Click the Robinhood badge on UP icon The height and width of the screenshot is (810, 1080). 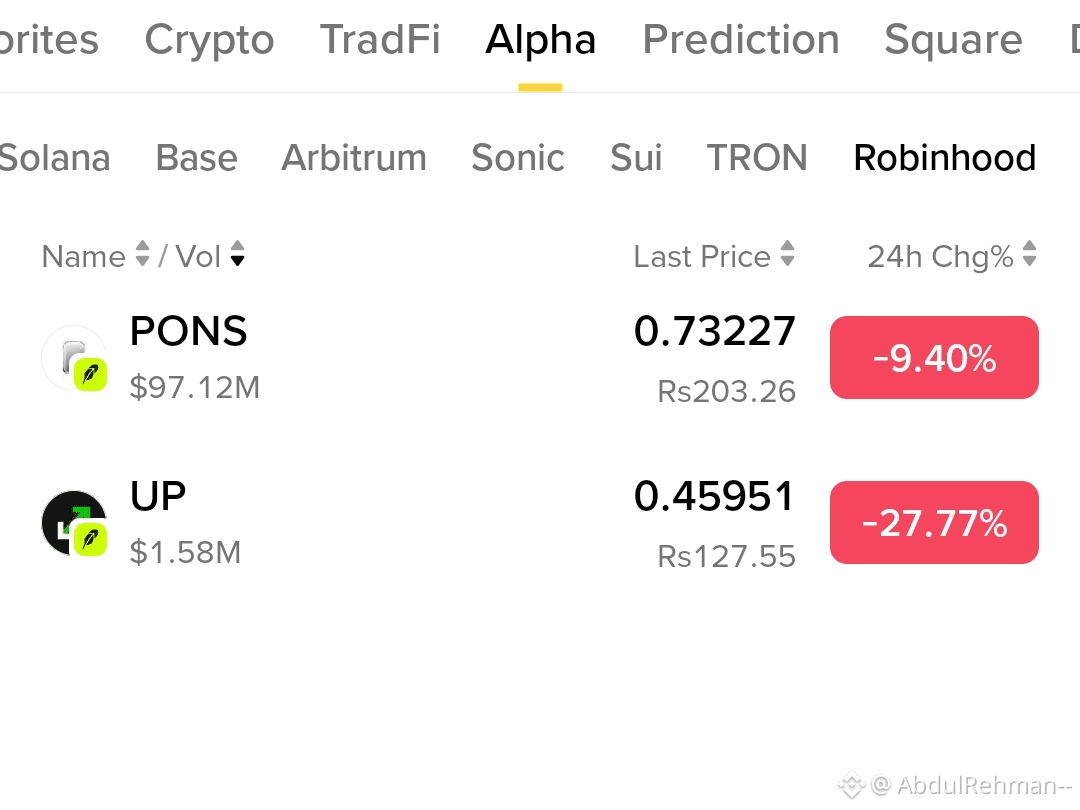click(x=90, y=539)
